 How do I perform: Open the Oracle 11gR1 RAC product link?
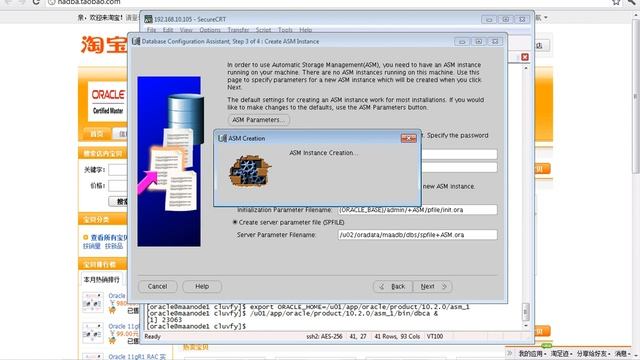coord(137,356)
